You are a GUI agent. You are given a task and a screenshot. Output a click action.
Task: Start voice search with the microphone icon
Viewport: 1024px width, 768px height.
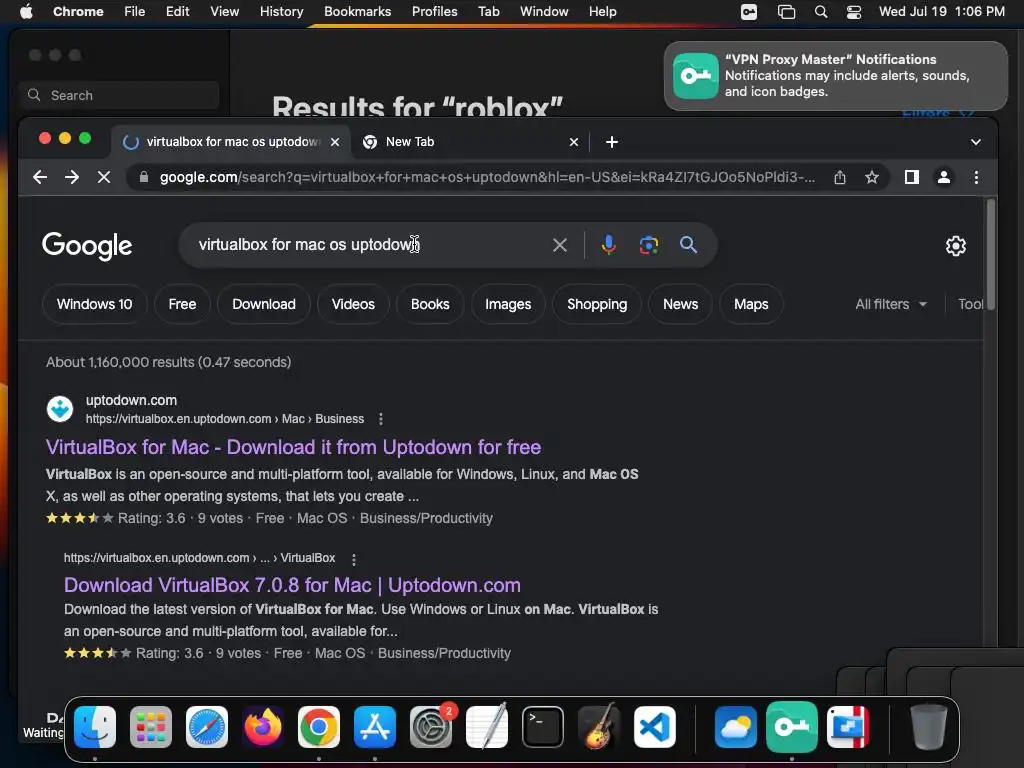609,245
